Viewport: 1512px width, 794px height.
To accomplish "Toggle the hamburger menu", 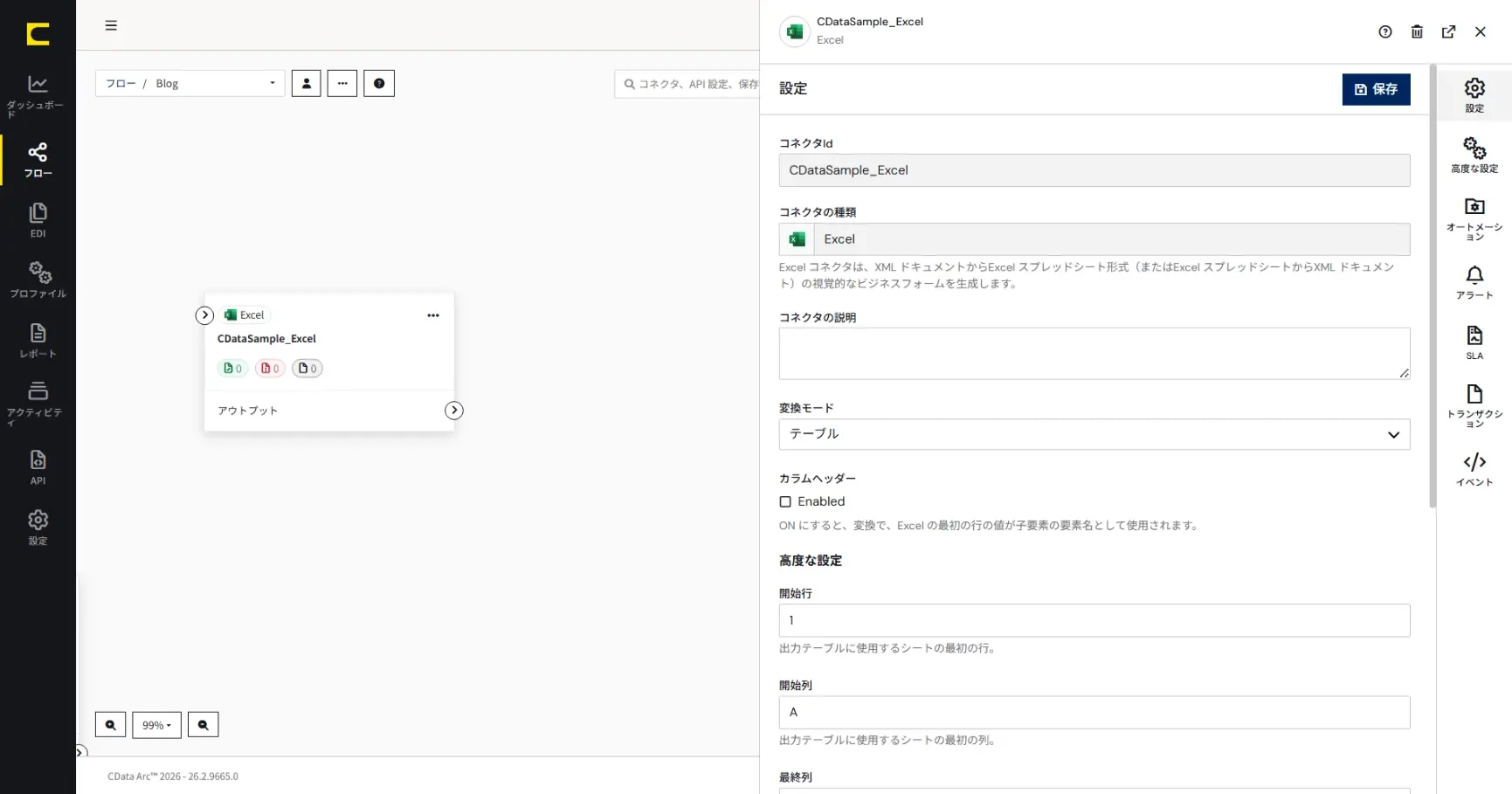I will [111, 25].
